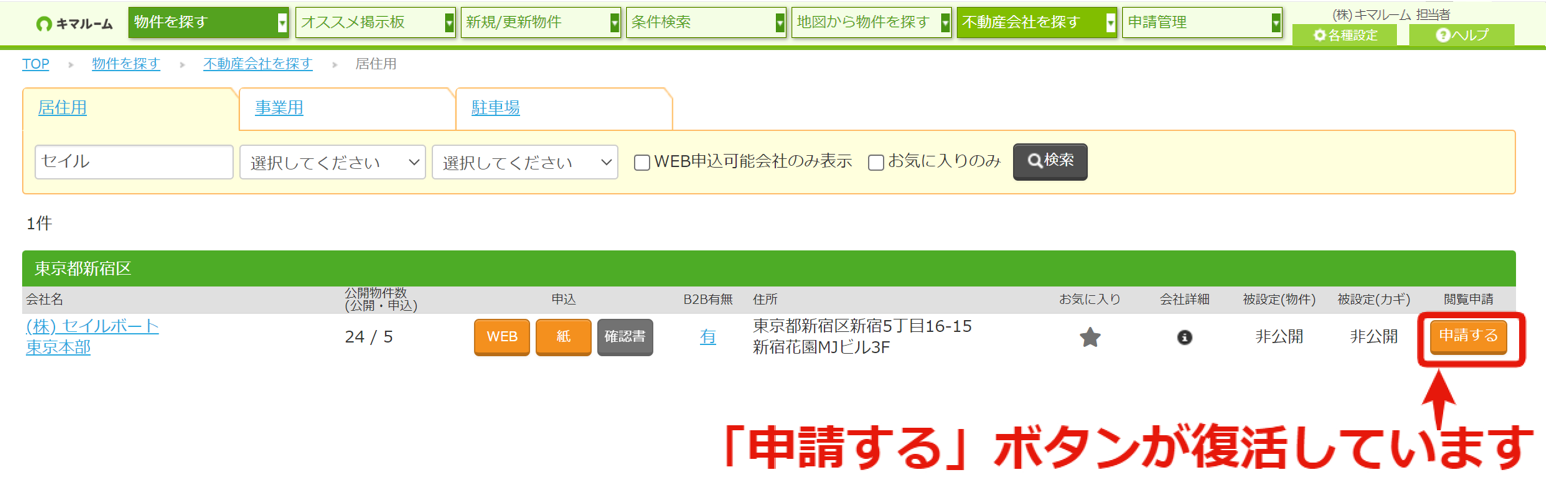Screen dimensions: 1546x484
Task: Open ヘルプ help page
Action: tap(1461, 35)
